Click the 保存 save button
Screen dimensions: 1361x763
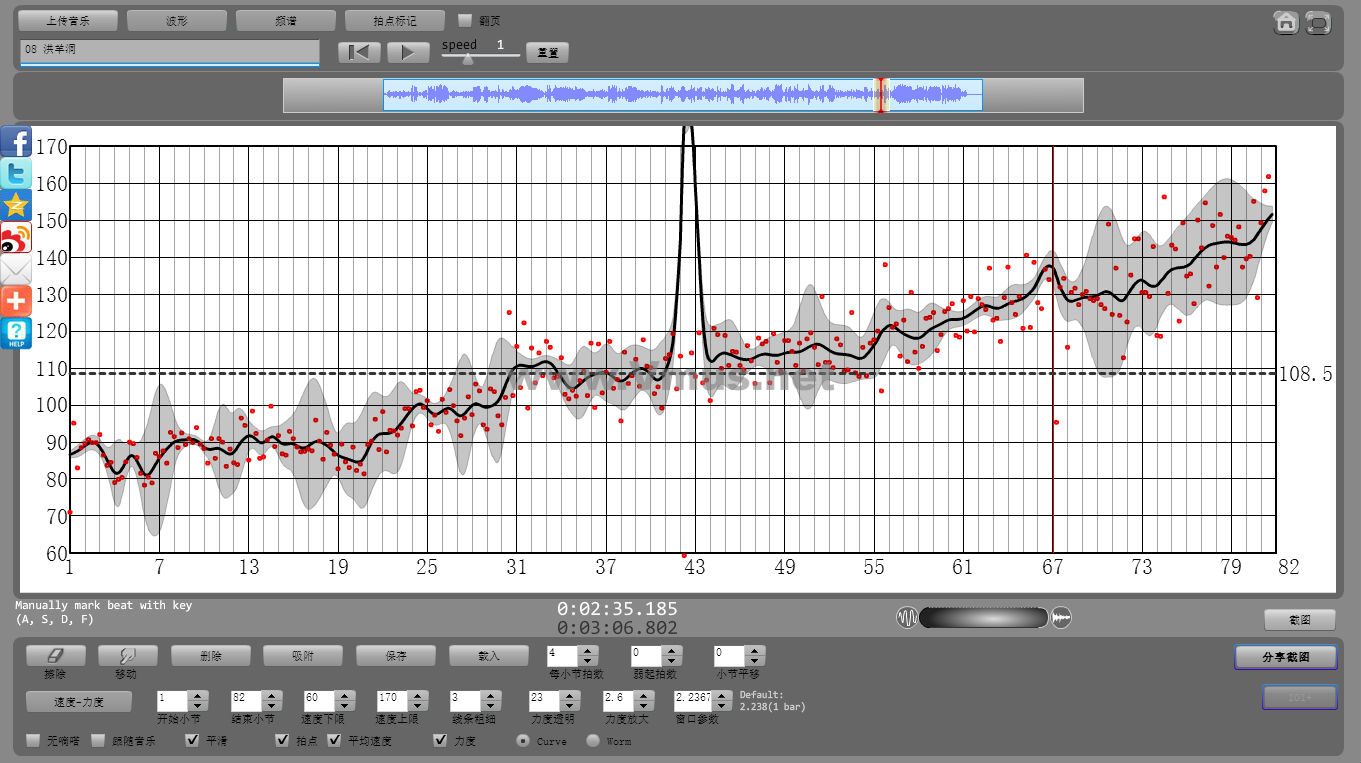[396, 656]
